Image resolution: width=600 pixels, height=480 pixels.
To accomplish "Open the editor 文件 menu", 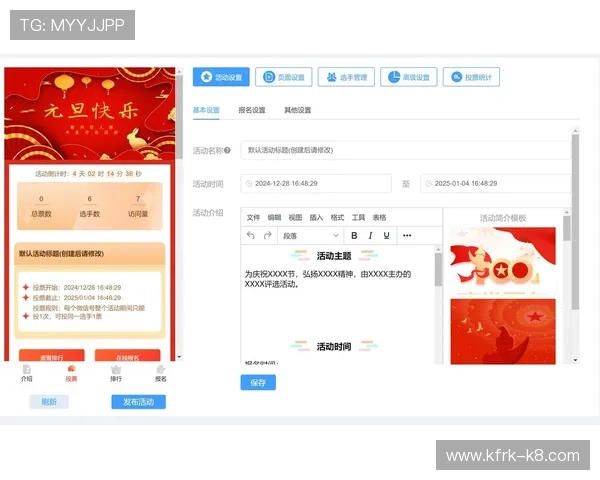I will (x=253, y=217).
